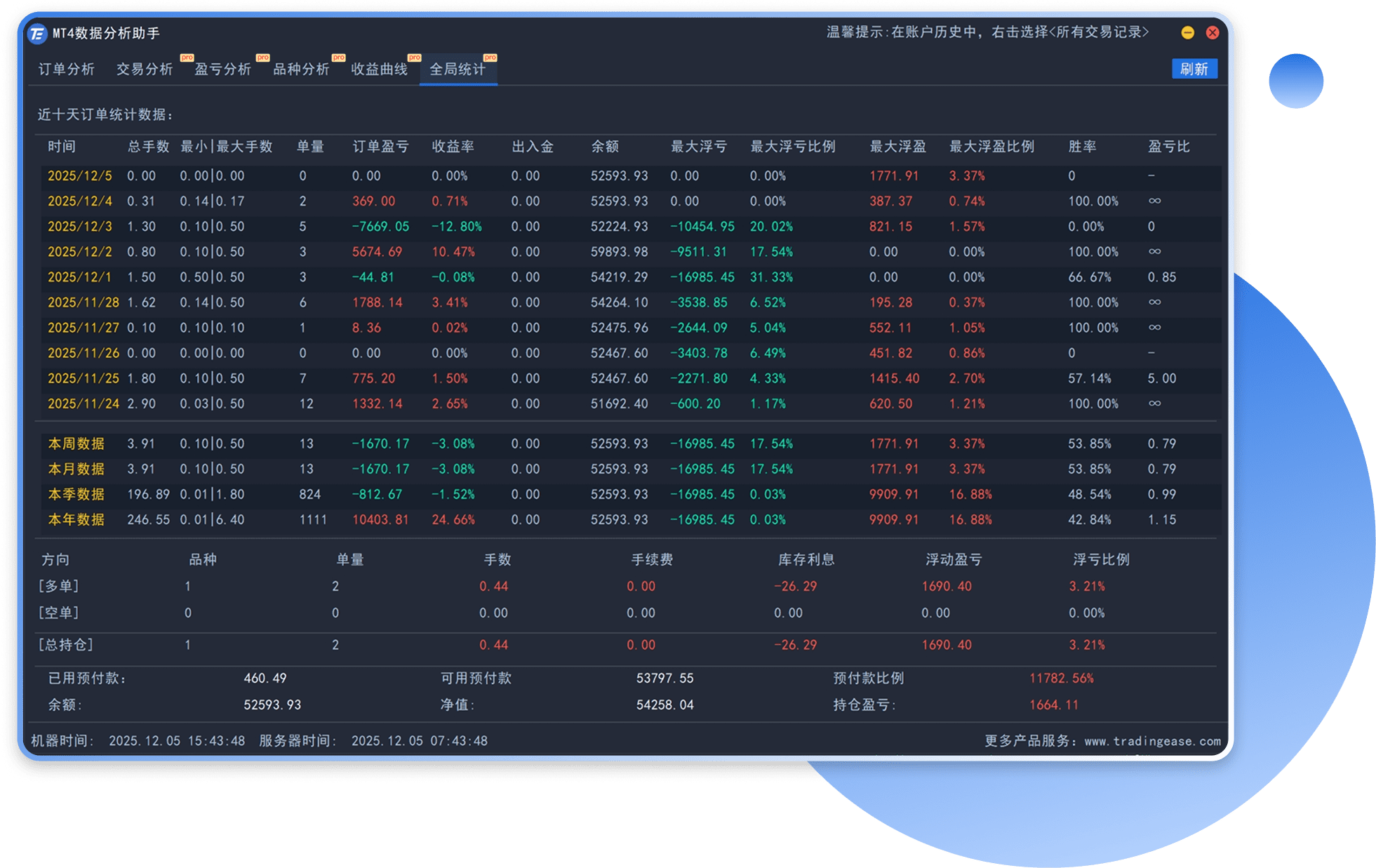Select the 本周数据 summary row

(629, 443)
